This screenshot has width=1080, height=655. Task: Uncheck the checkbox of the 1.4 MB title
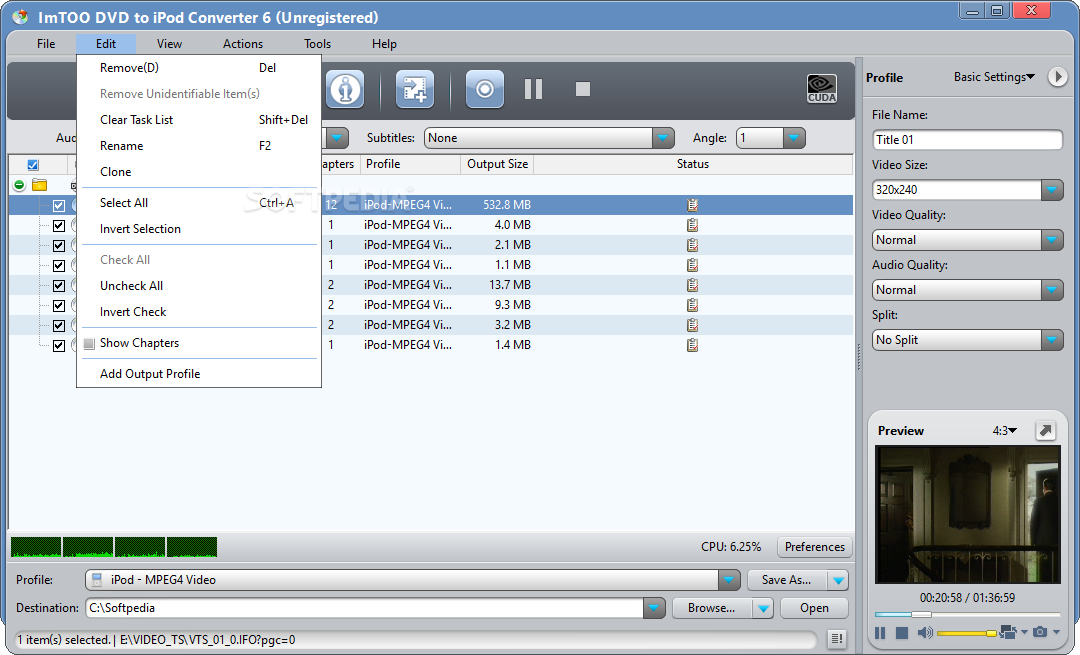click(x=59, y=345)
